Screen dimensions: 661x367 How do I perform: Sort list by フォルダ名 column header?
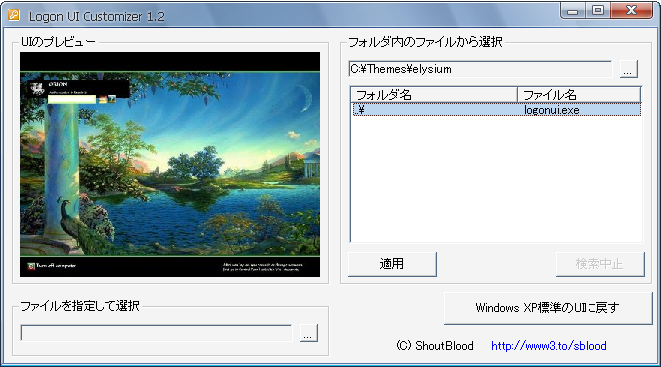coord(433,95)
